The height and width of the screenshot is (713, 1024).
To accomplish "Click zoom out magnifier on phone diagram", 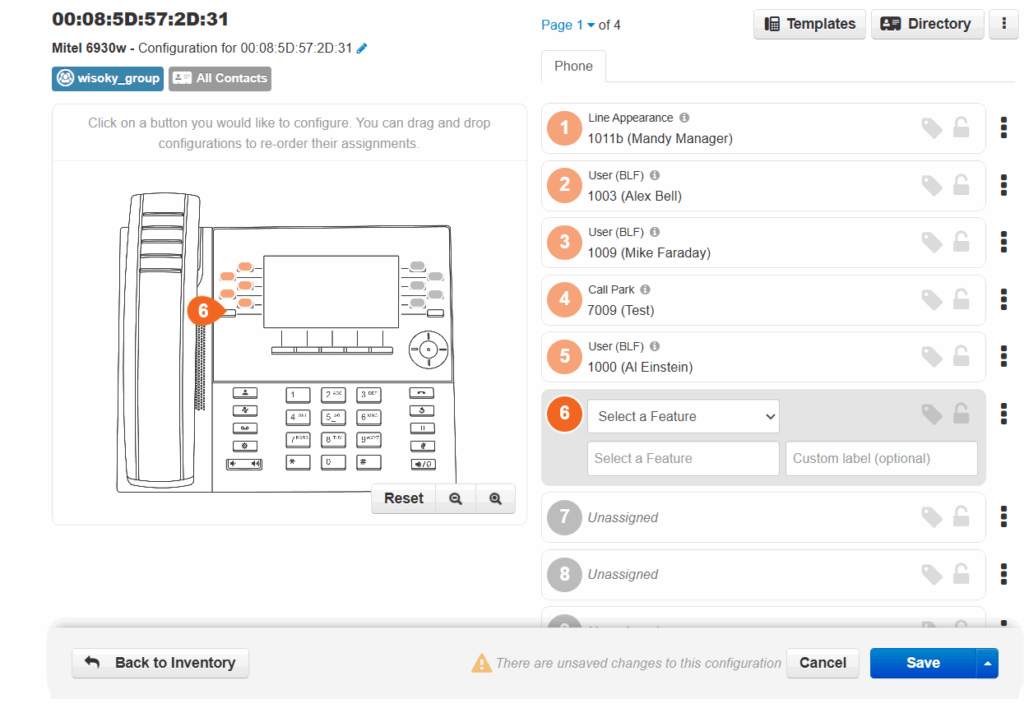I will point(456,498).
